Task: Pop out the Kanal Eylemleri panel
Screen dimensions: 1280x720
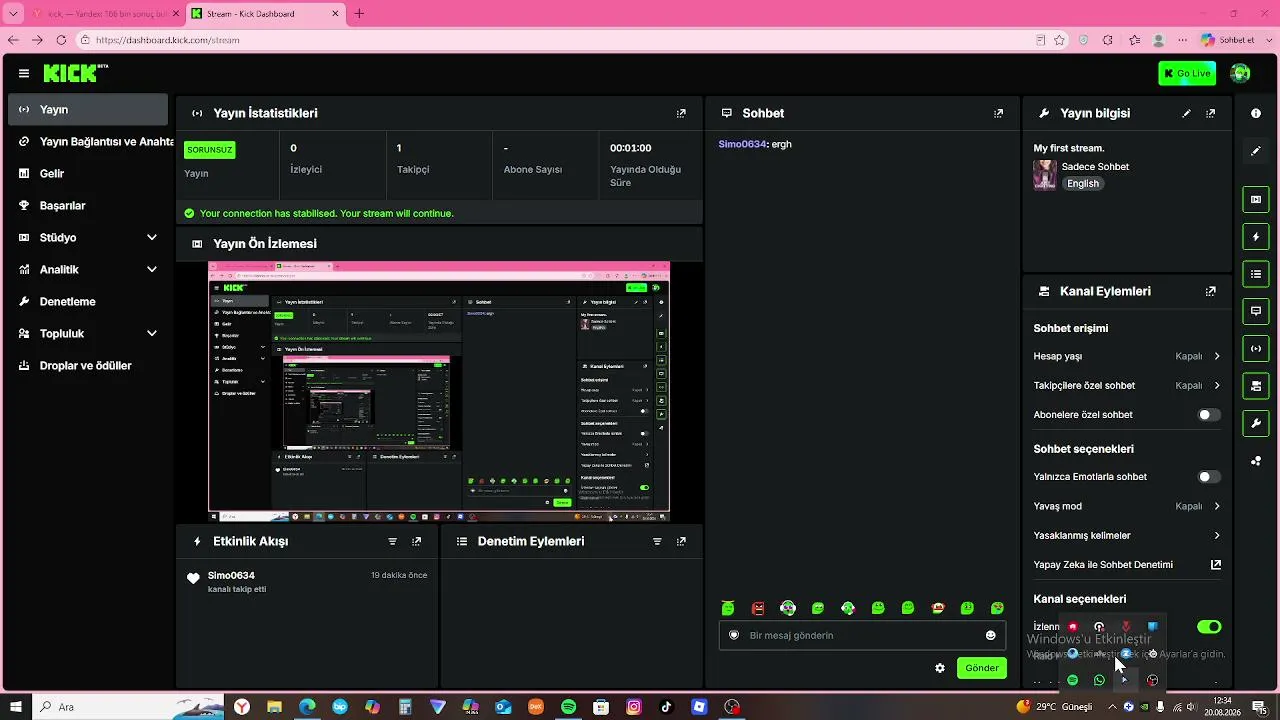Action: (1211, 292)
